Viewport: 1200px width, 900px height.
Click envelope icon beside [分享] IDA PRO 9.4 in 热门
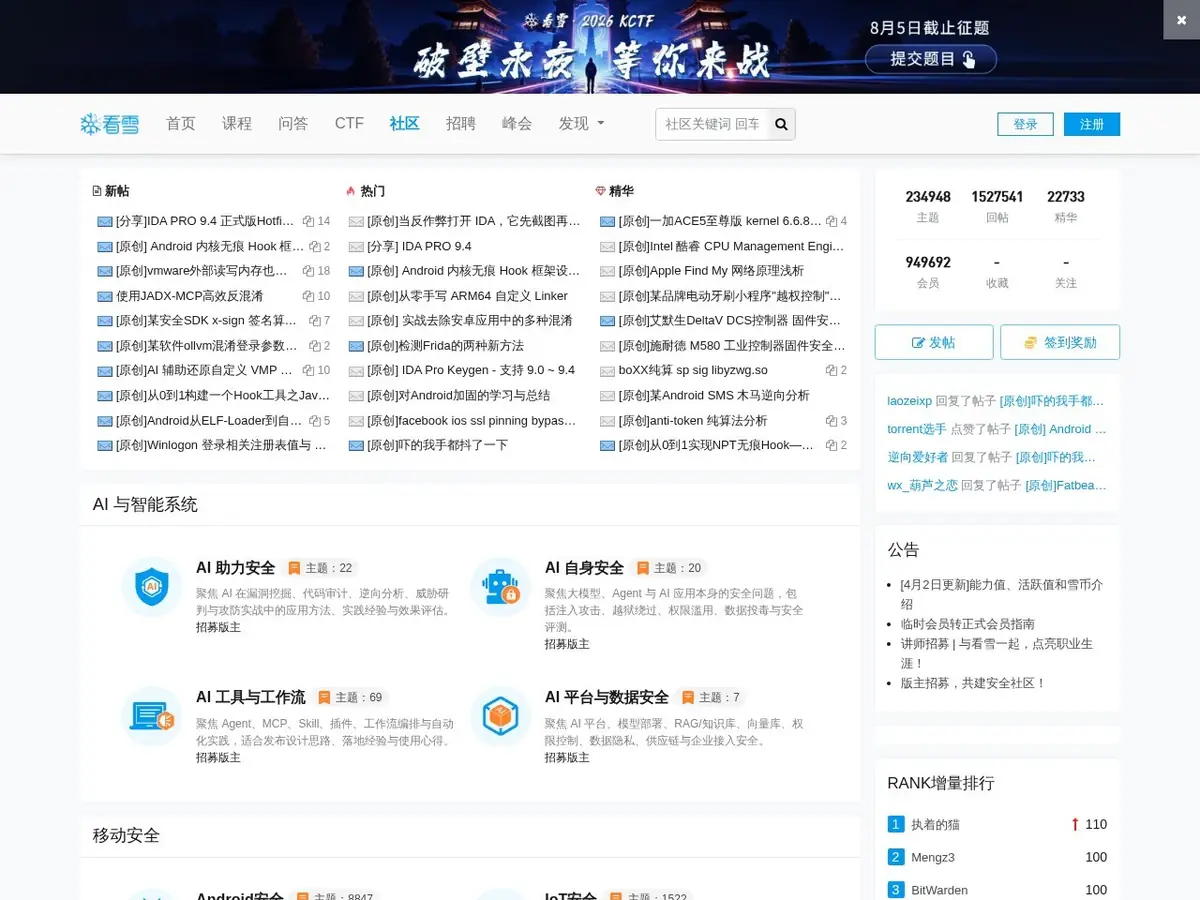click(x=356, y=247)
